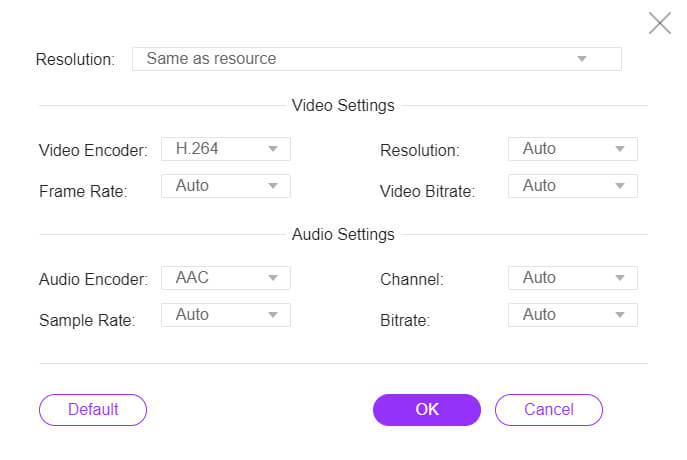Confirm settings with the OK button
This screenshot has height=460, width=687.
(427, 410)
